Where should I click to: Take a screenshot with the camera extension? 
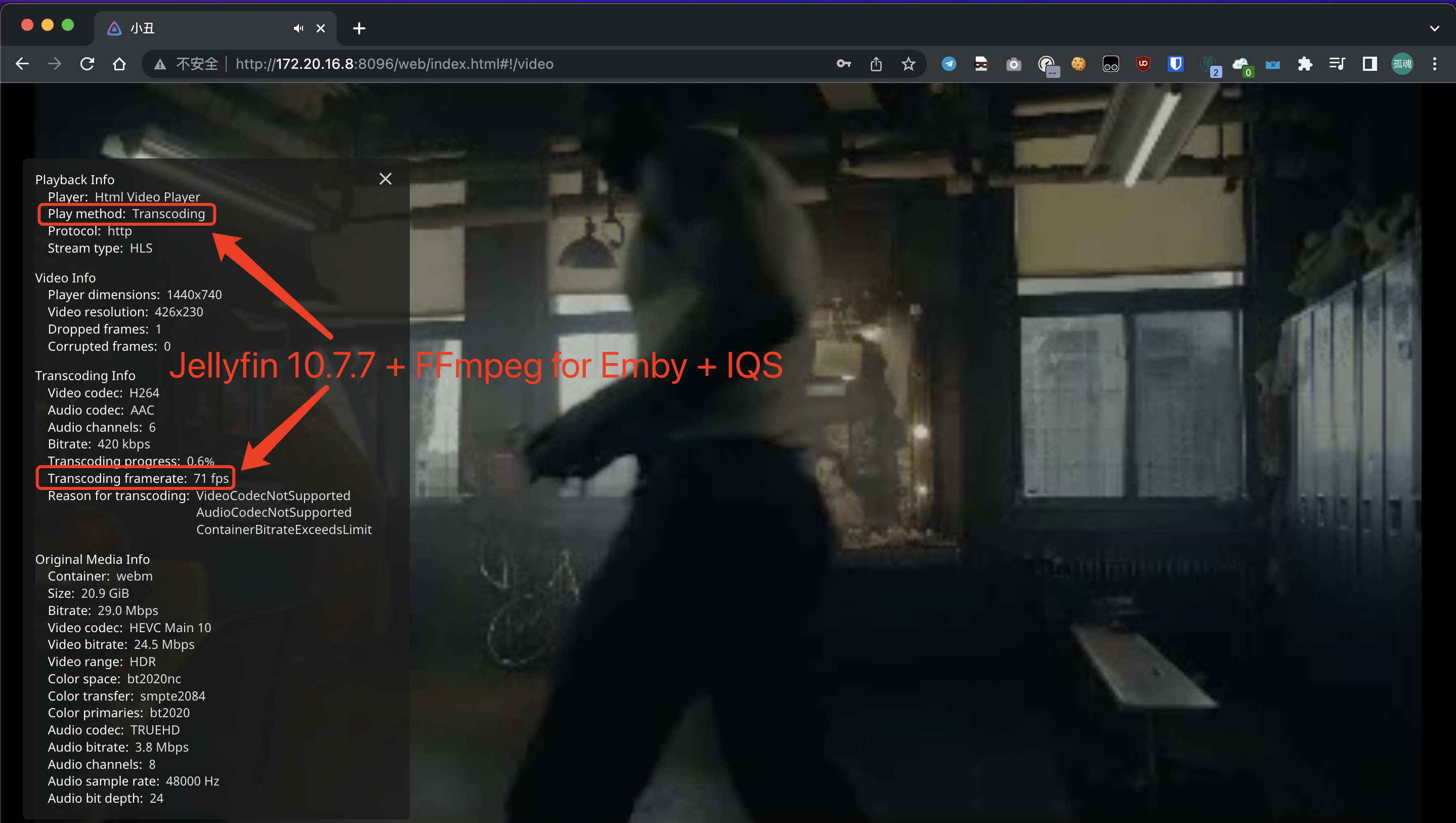click(x=1013, y=63)
